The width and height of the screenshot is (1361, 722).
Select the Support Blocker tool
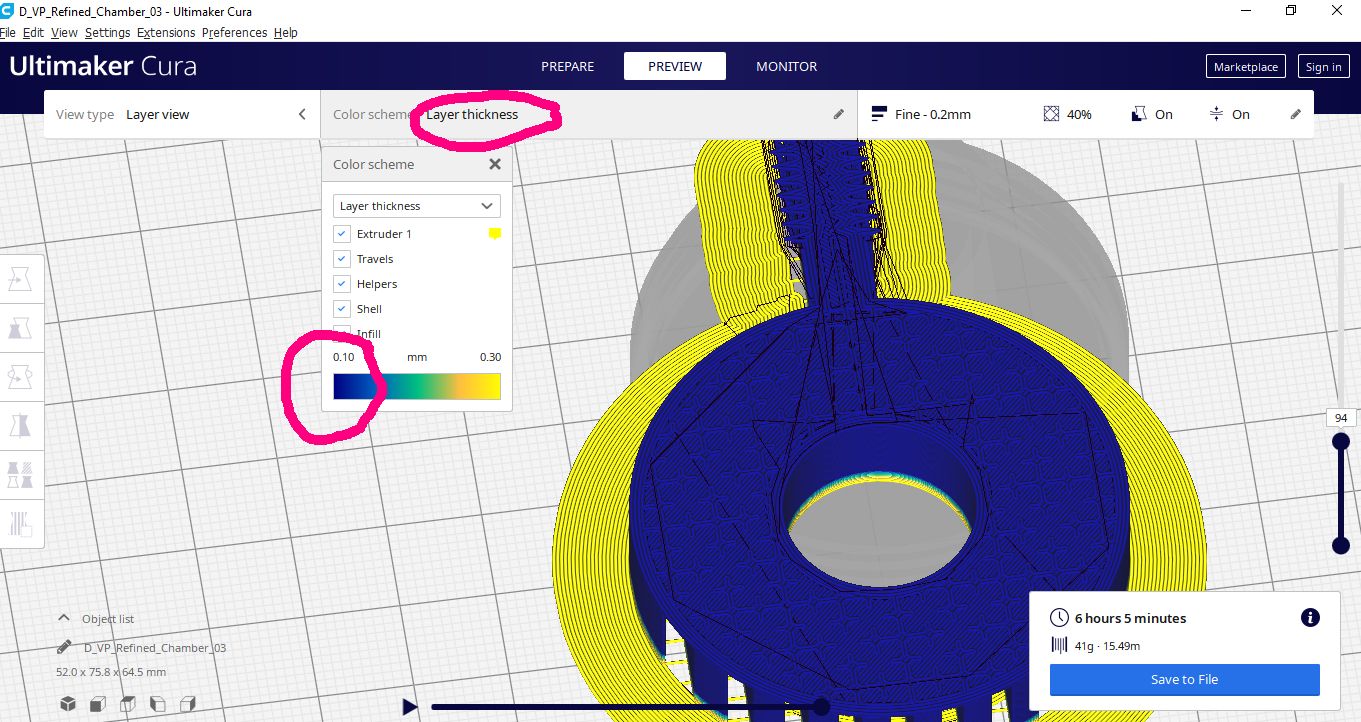[19, 522]
